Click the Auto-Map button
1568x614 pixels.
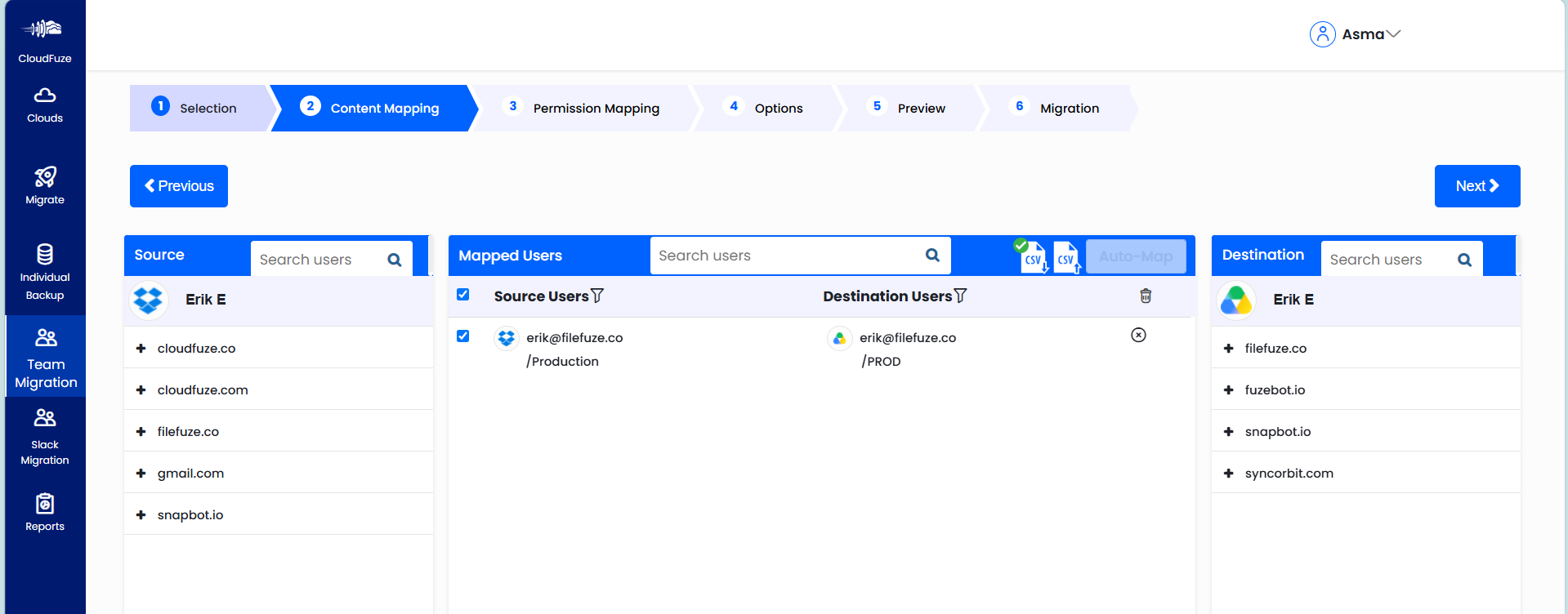coord(1136,256)
